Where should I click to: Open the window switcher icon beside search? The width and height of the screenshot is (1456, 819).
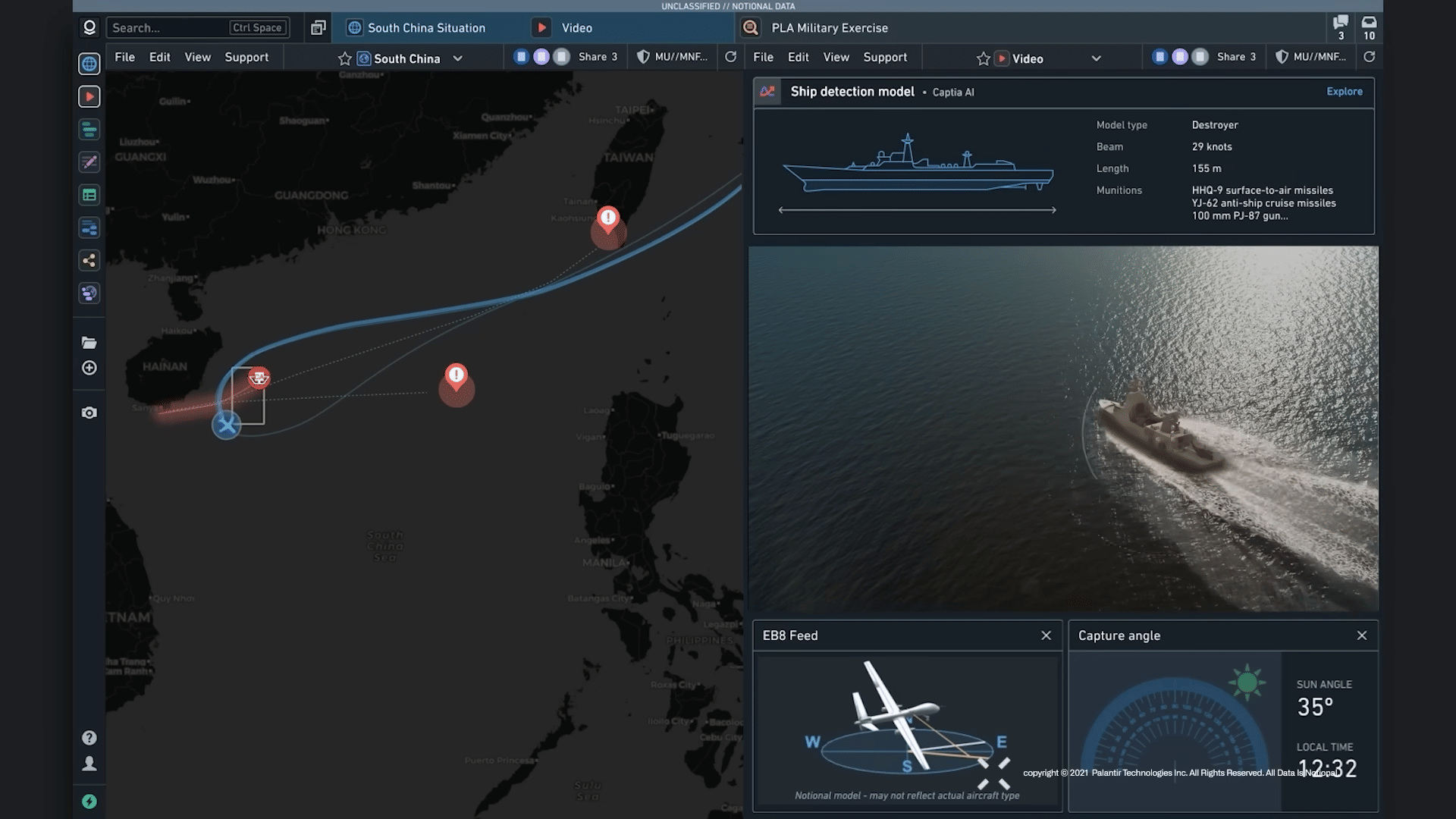[x=318, y=28]
